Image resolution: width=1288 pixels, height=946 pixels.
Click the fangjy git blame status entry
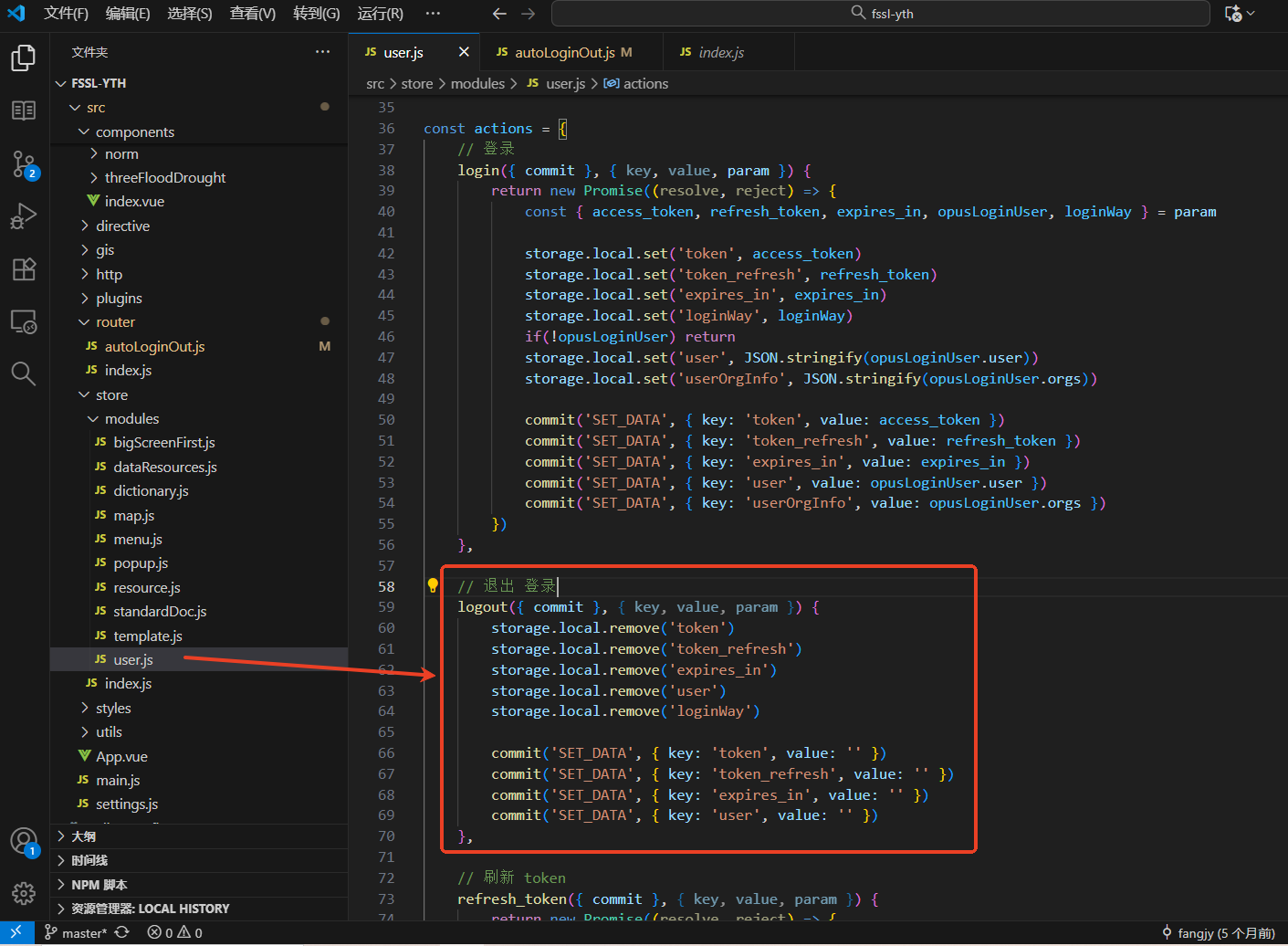[x=1218, y=932]
